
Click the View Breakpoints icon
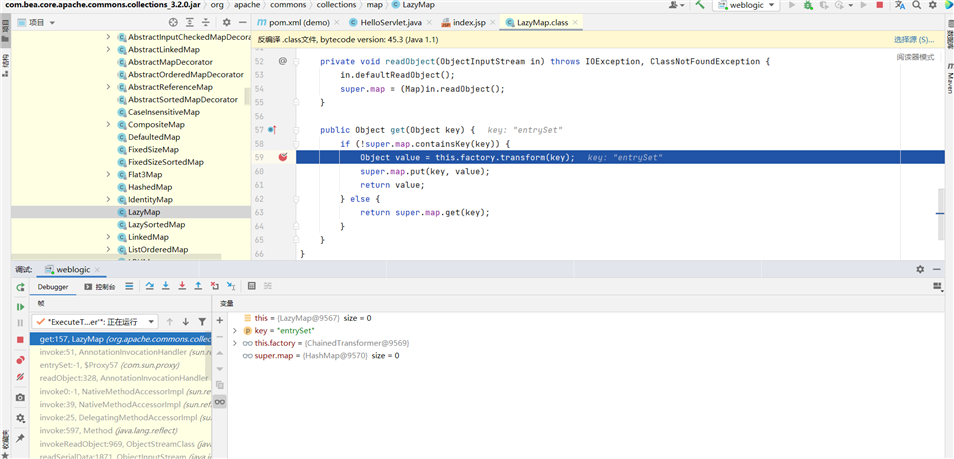pos(20,360)
